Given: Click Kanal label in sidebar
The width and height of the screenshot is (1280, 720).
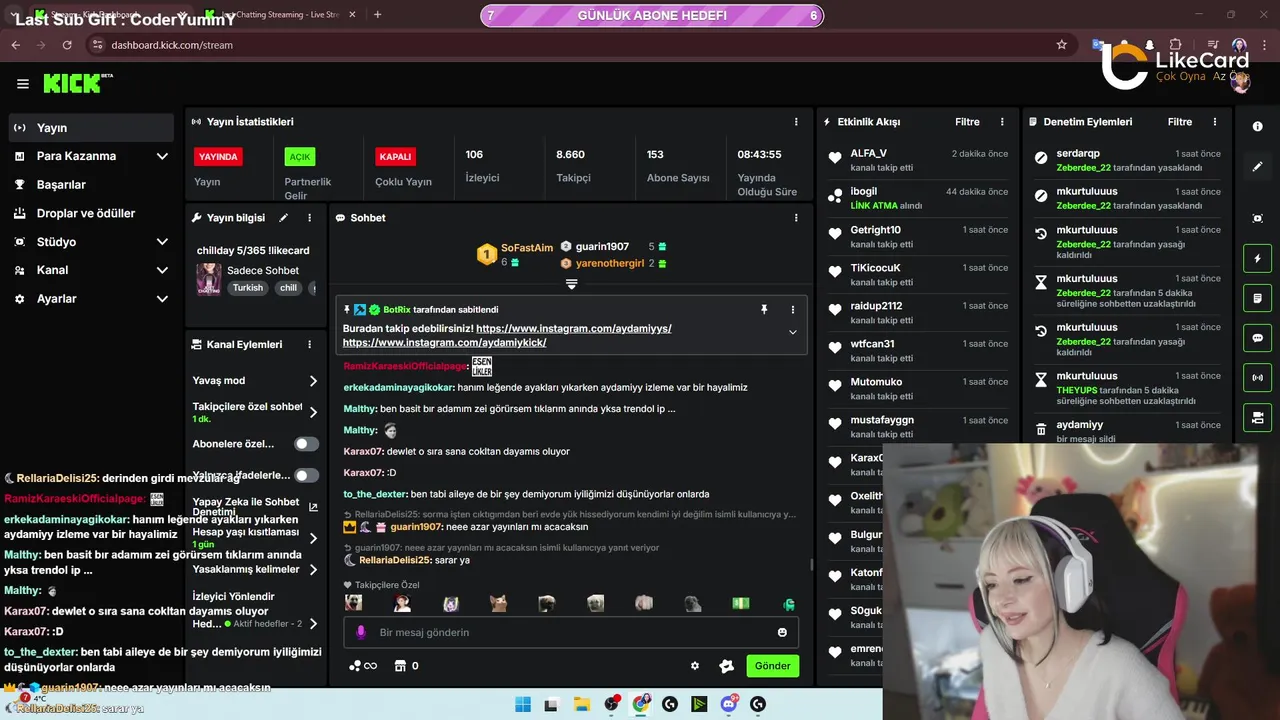Looking at the screenshot, I should coord(52,270).
